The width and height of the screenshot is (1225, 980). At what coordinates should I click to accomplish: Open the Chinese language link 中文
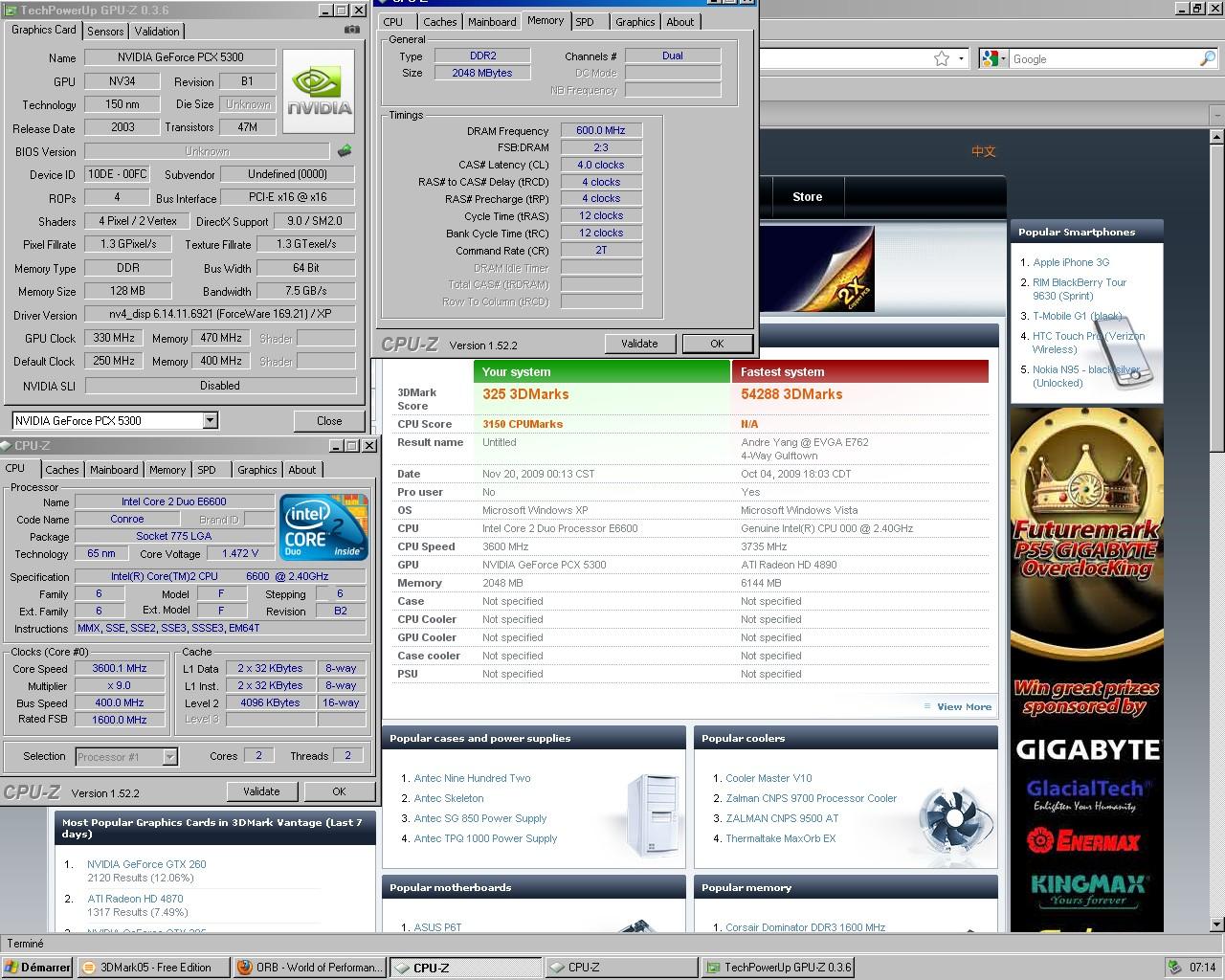[984, 151]
